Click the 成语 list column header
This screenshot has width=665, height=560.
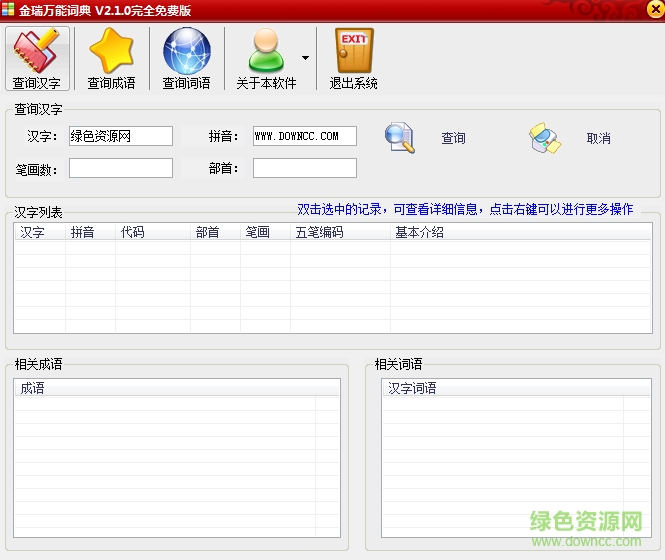tap(177, 388)
